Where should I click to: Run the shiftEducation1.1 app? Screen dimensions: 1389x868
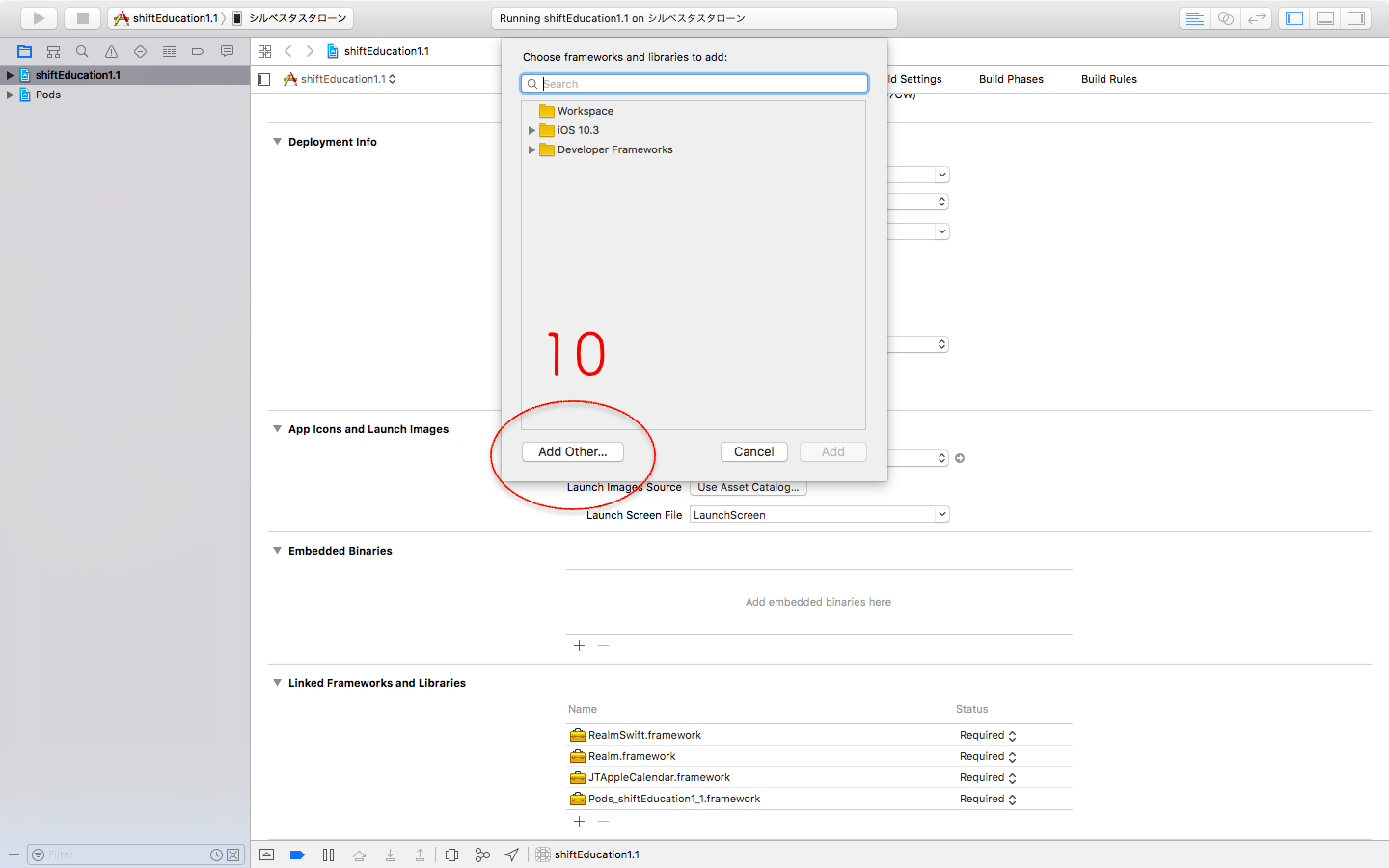tap(39, 17)
